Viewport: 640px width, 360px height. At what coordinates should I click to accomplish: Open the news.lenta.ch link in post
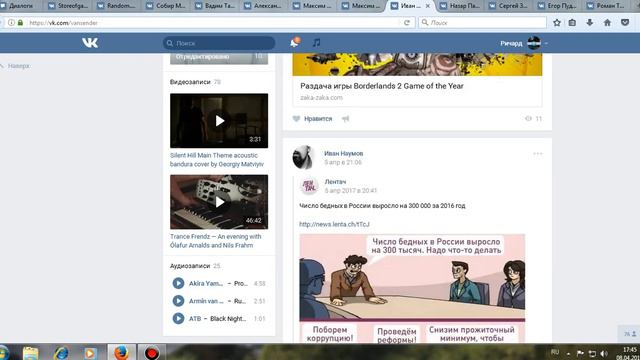pyautogui.click(x=334, y=224)
